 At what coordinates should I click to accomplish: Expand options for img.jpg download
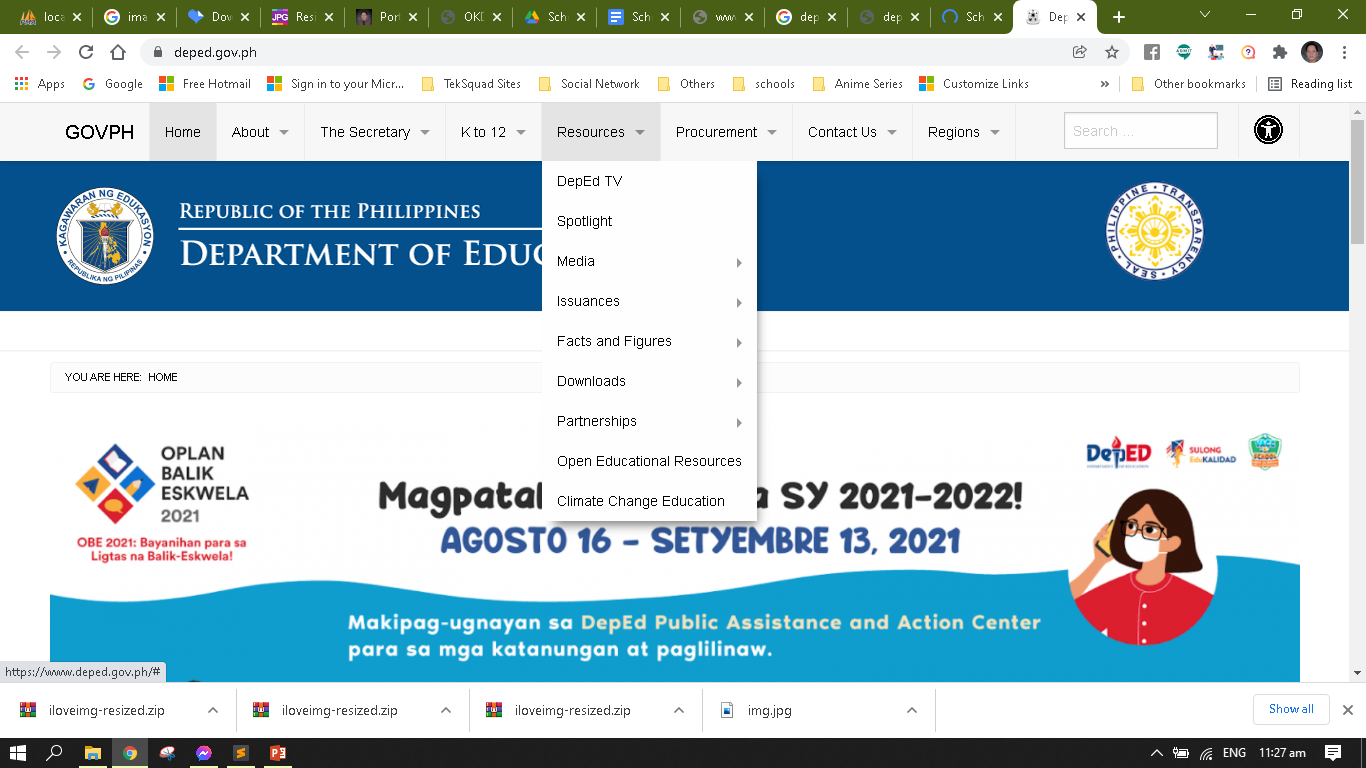coord(912,710)
